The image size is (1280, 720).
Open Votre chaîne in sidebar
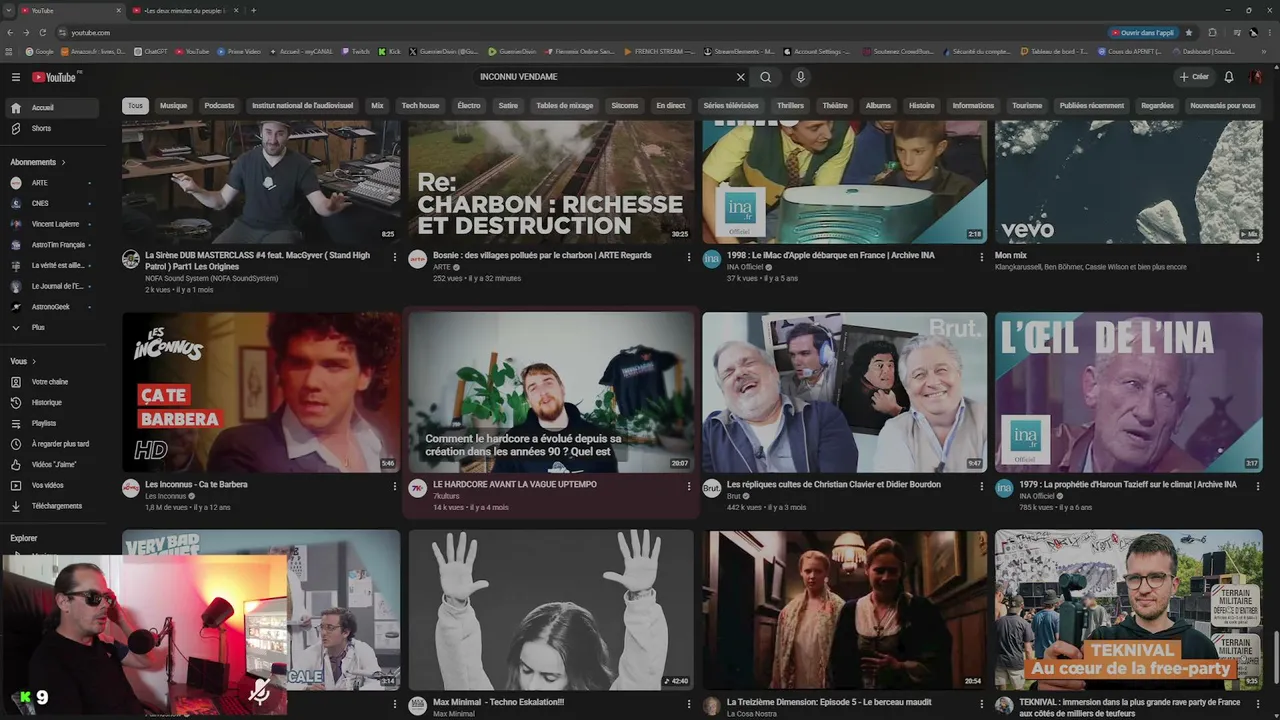click(x=54, y=382)
